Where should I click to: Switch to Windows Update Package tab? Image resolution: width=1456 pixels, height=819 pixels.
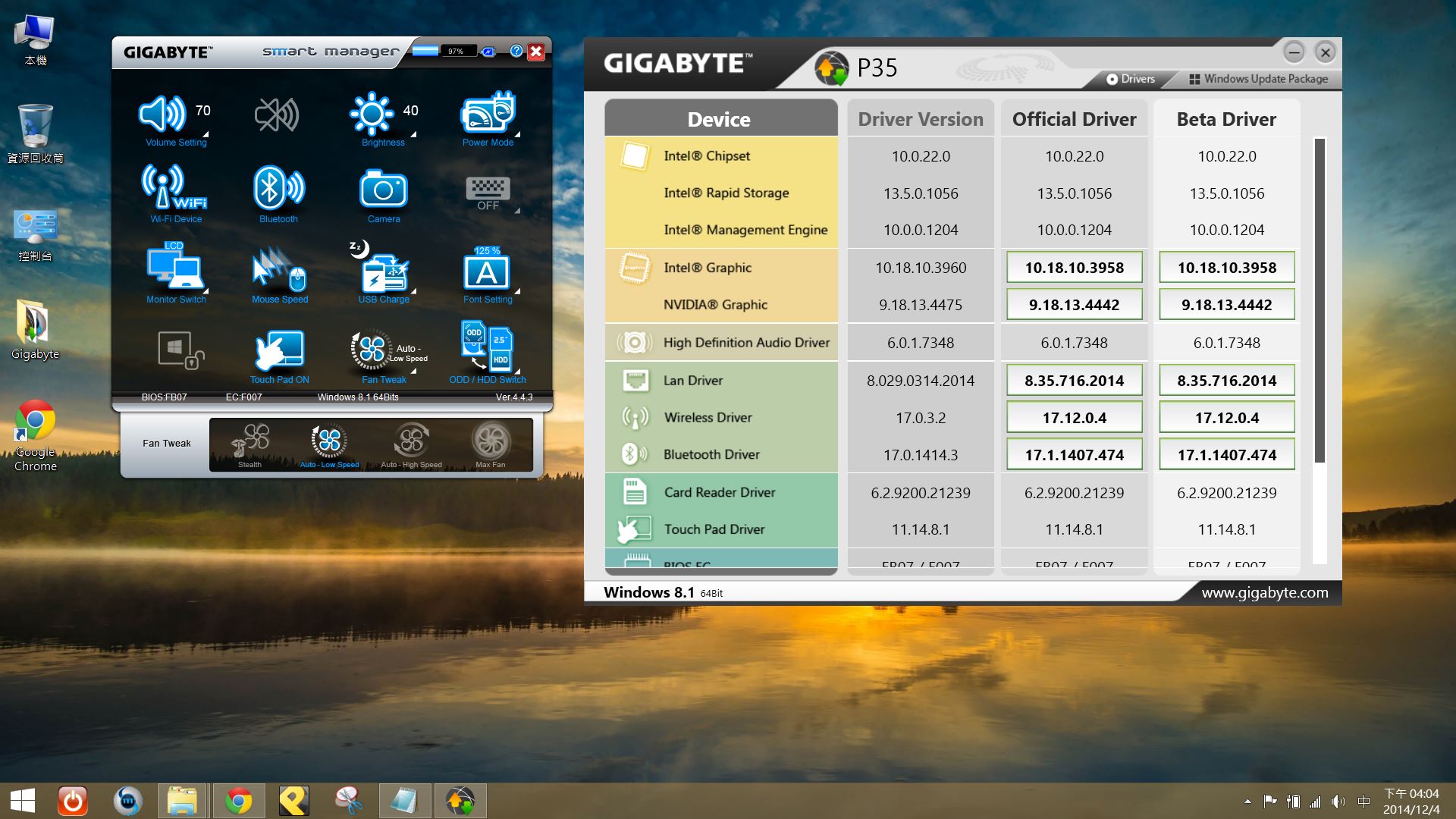click(x=1258, y=79)
